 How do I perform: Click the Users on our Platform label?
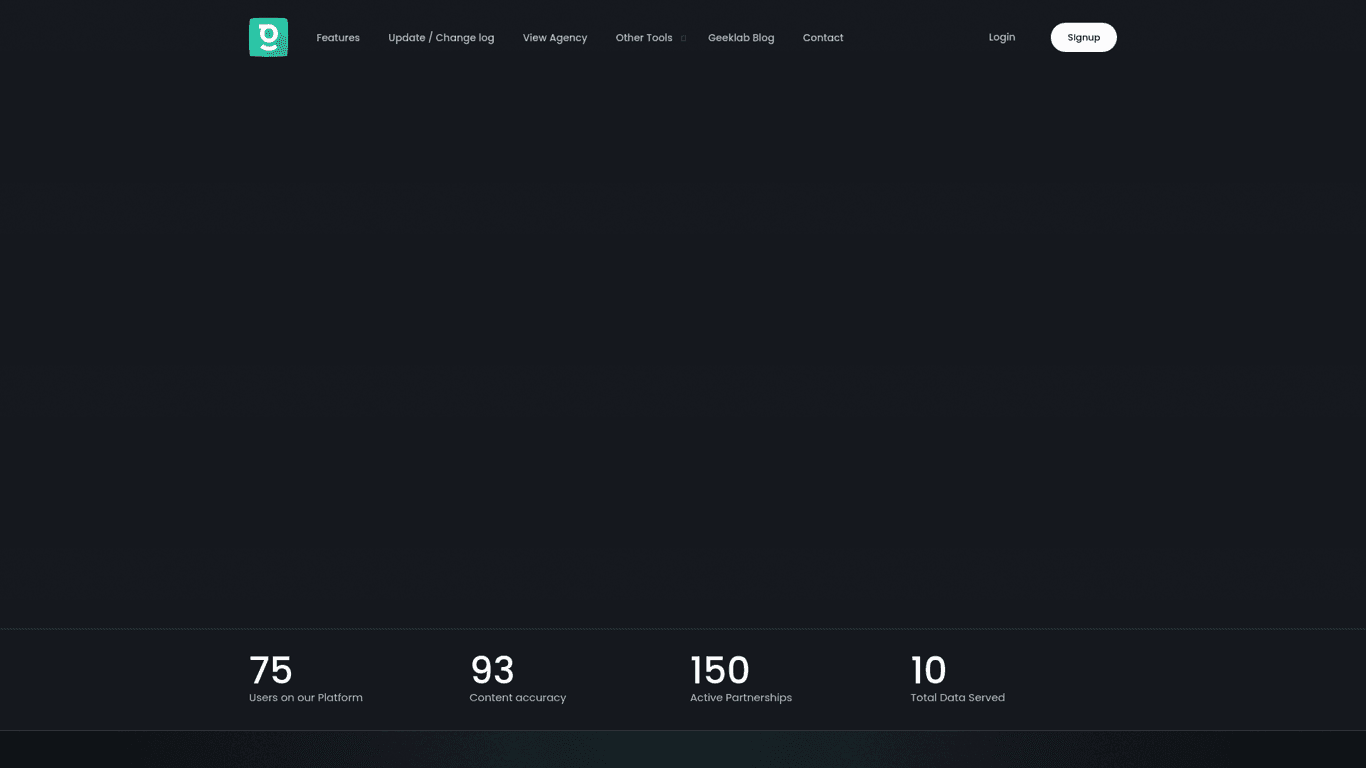[305, 697]
